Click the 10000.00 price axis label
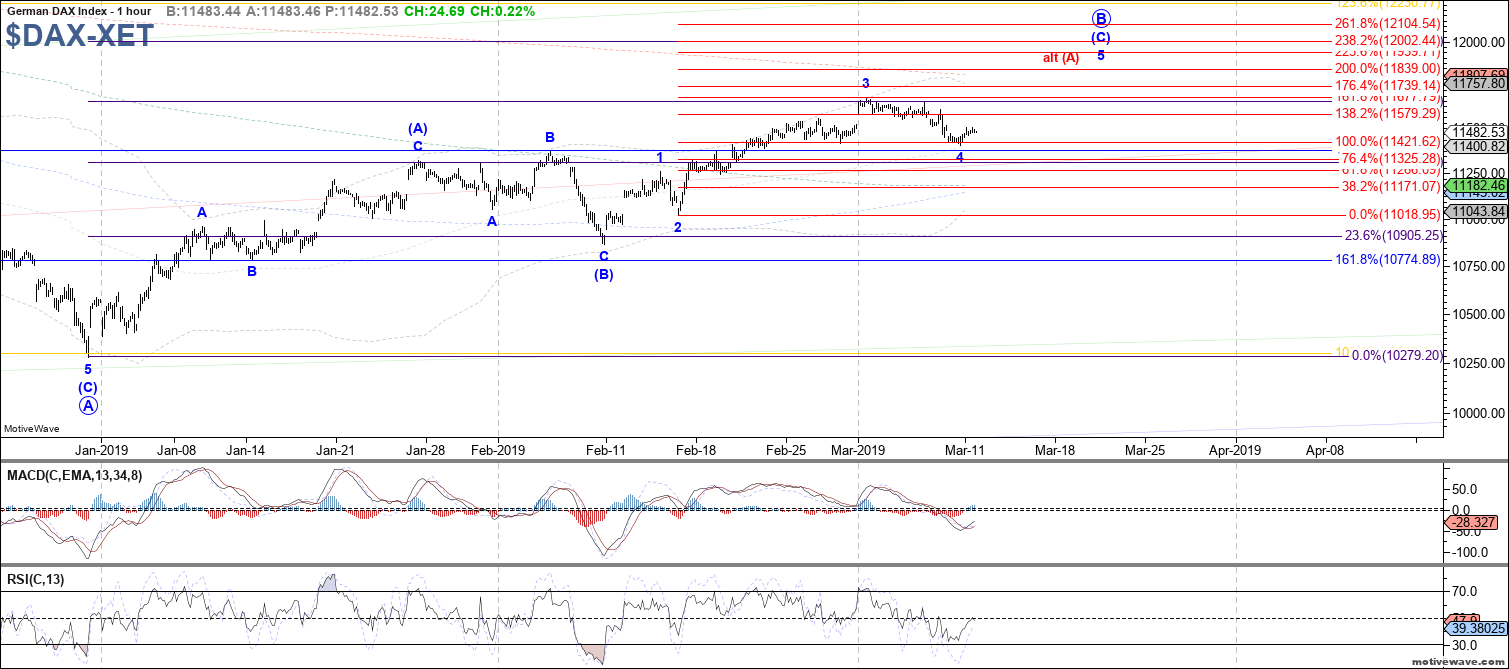Viewport: 1509px width, 669px height. coord(1479,412)
